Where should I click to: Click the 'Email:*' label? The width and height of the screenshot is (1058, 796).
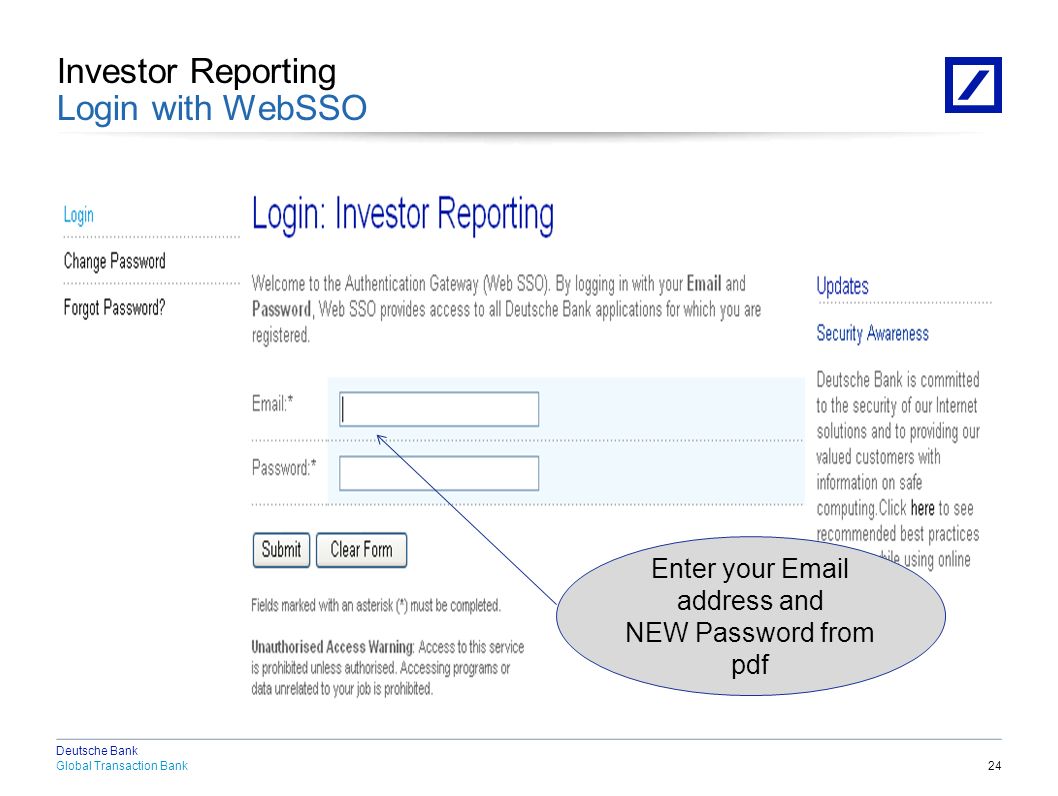coord(273,403)
